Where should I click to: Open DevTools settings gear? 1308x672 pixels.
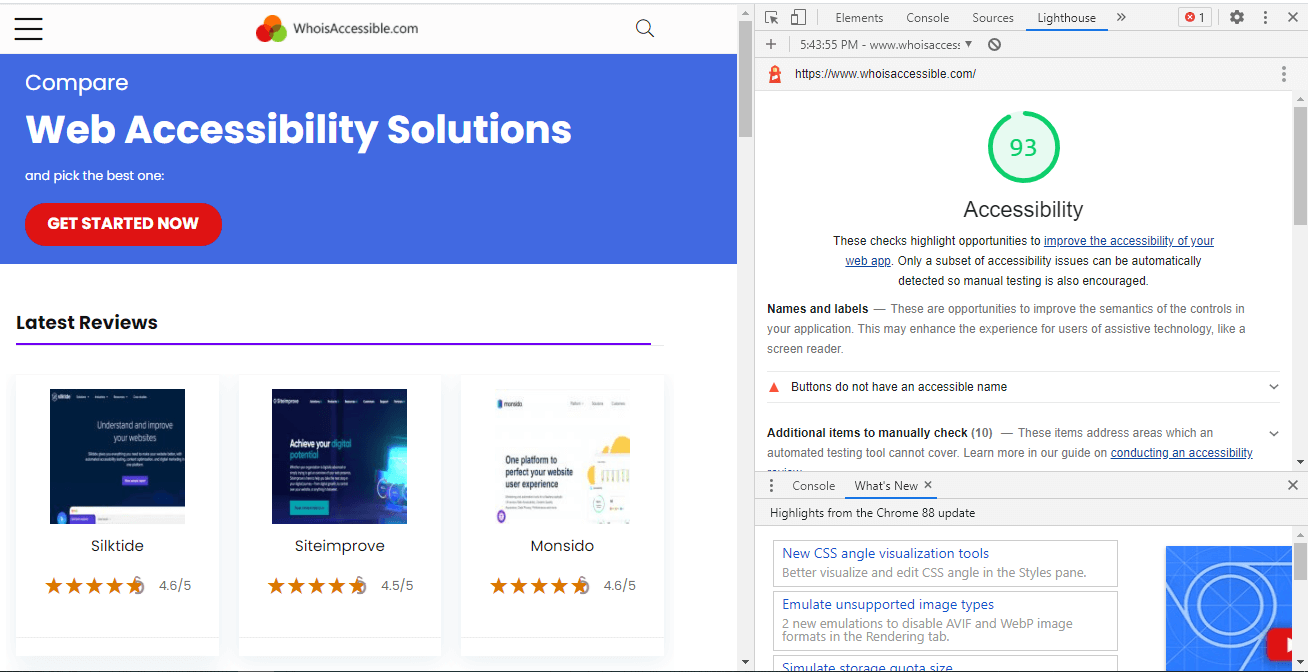pyautogui.click(x=1237, y=18)
